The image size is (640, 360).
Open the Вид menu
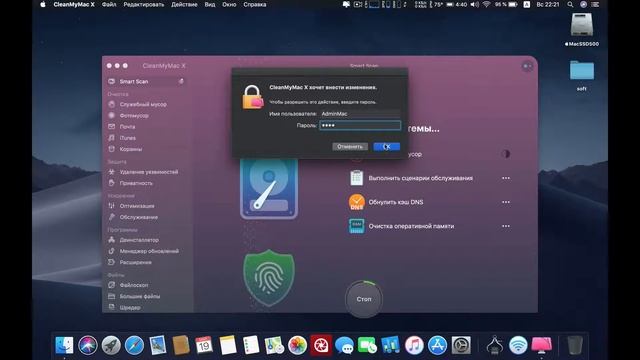[210, 4]
